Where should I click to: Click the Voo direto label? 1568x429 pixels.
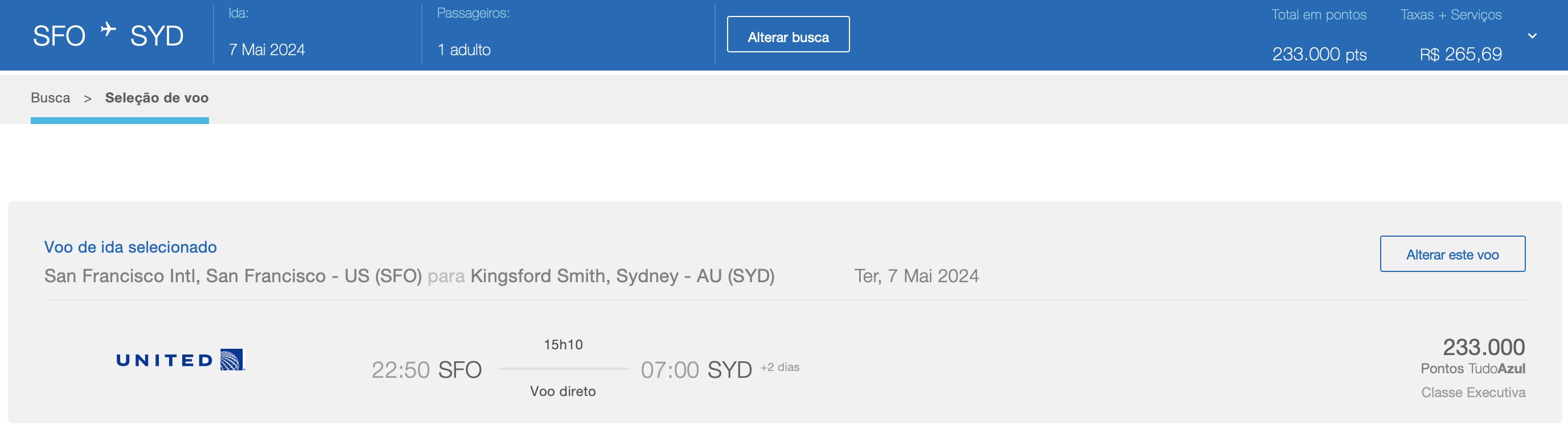pos(563,391)
